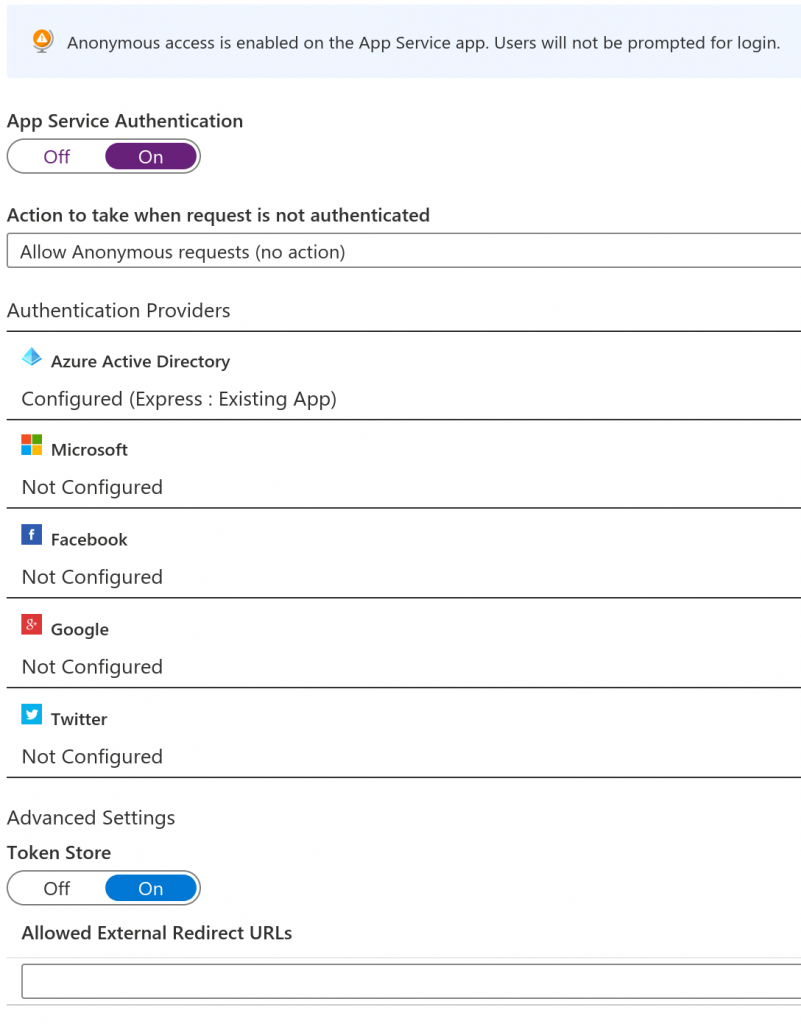This screenshot has height=1024, width=801.
Task: Switch Token Store to Off
Action: coord(57,888)
